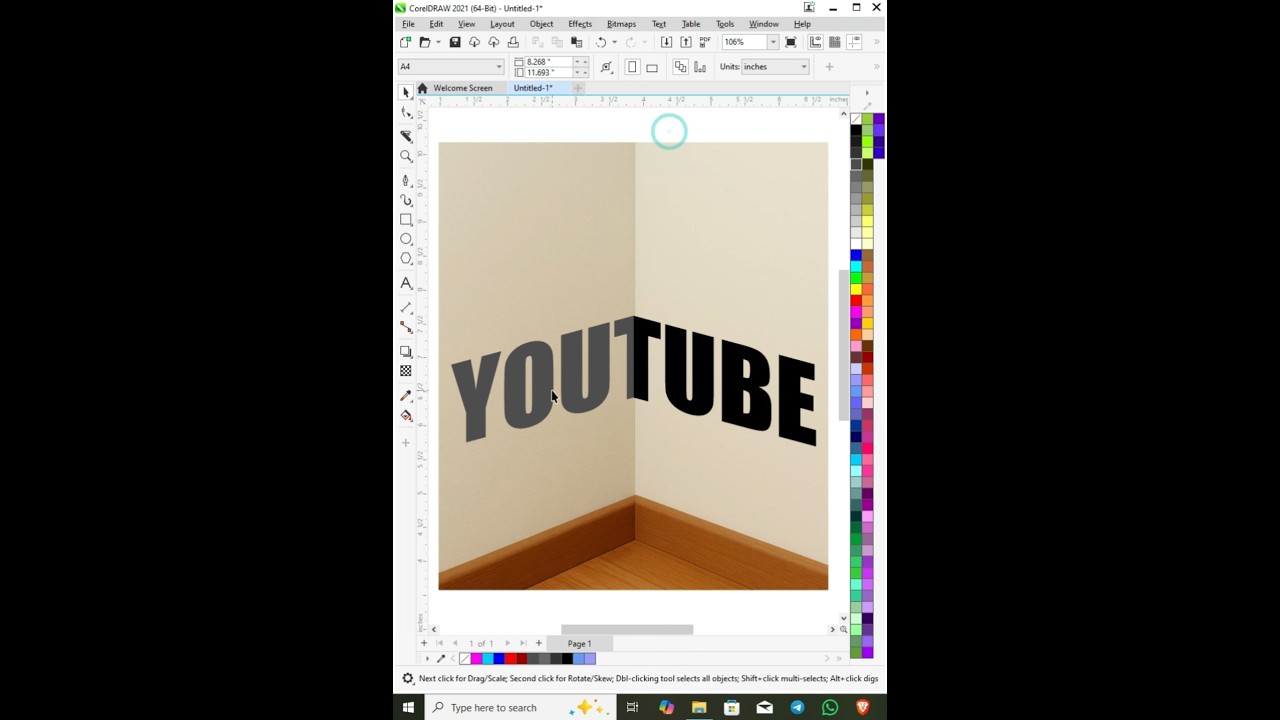Click the Undo arrow

click(601, 42)
